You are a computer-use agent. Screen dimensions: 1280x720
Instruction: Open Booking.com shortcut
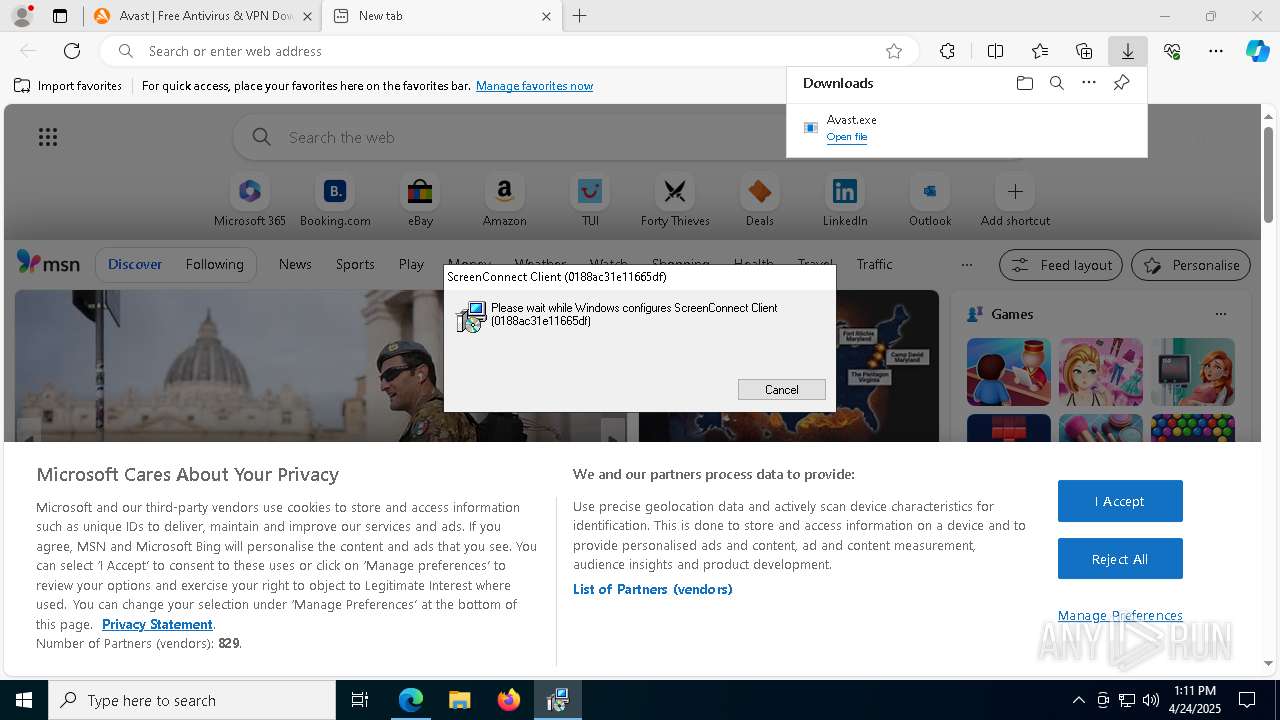(x=335, y=201)
